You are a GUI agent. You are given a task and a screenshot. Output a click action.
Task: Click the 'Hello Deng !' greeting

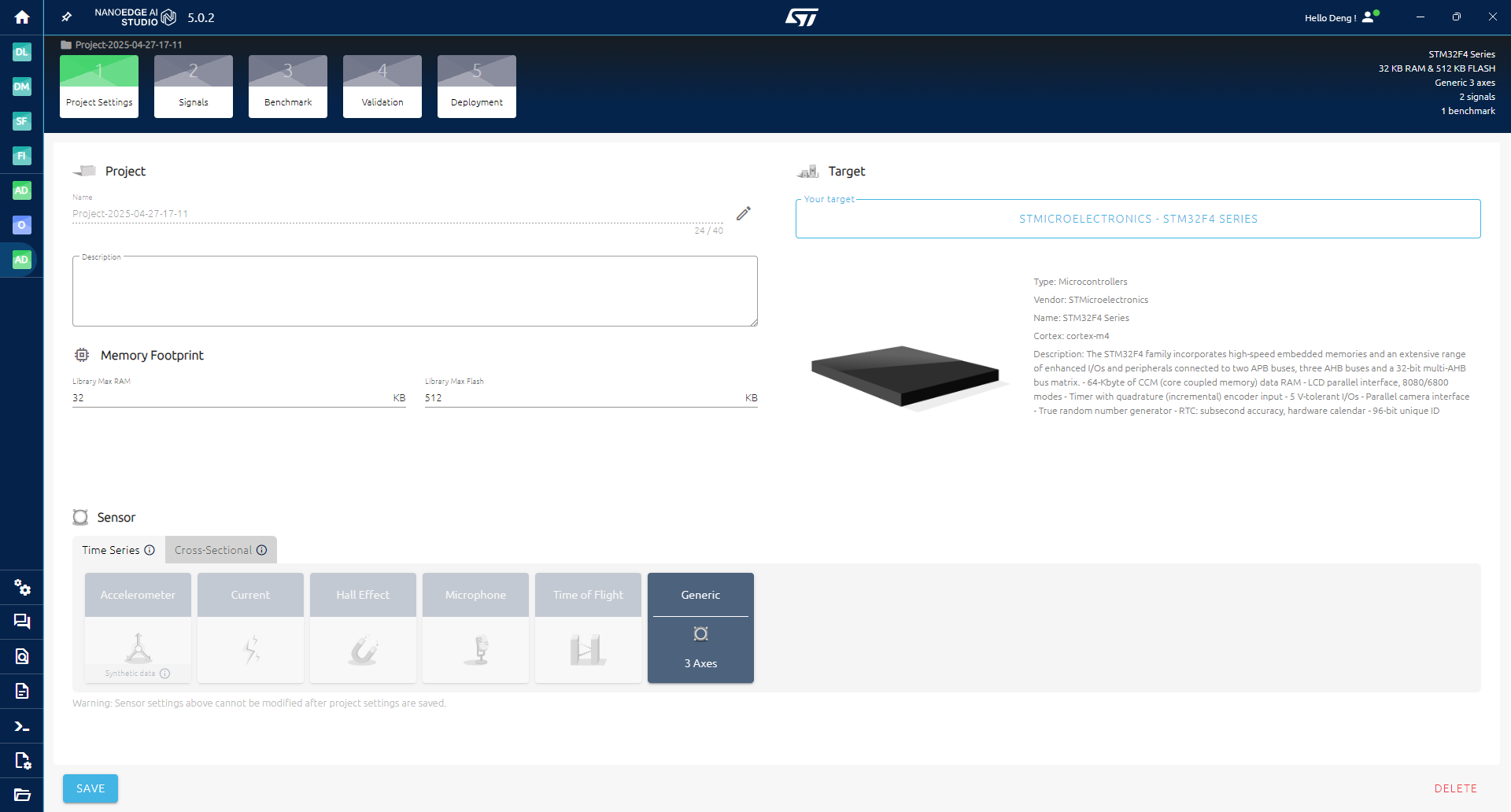click(x=1330, y=17)
